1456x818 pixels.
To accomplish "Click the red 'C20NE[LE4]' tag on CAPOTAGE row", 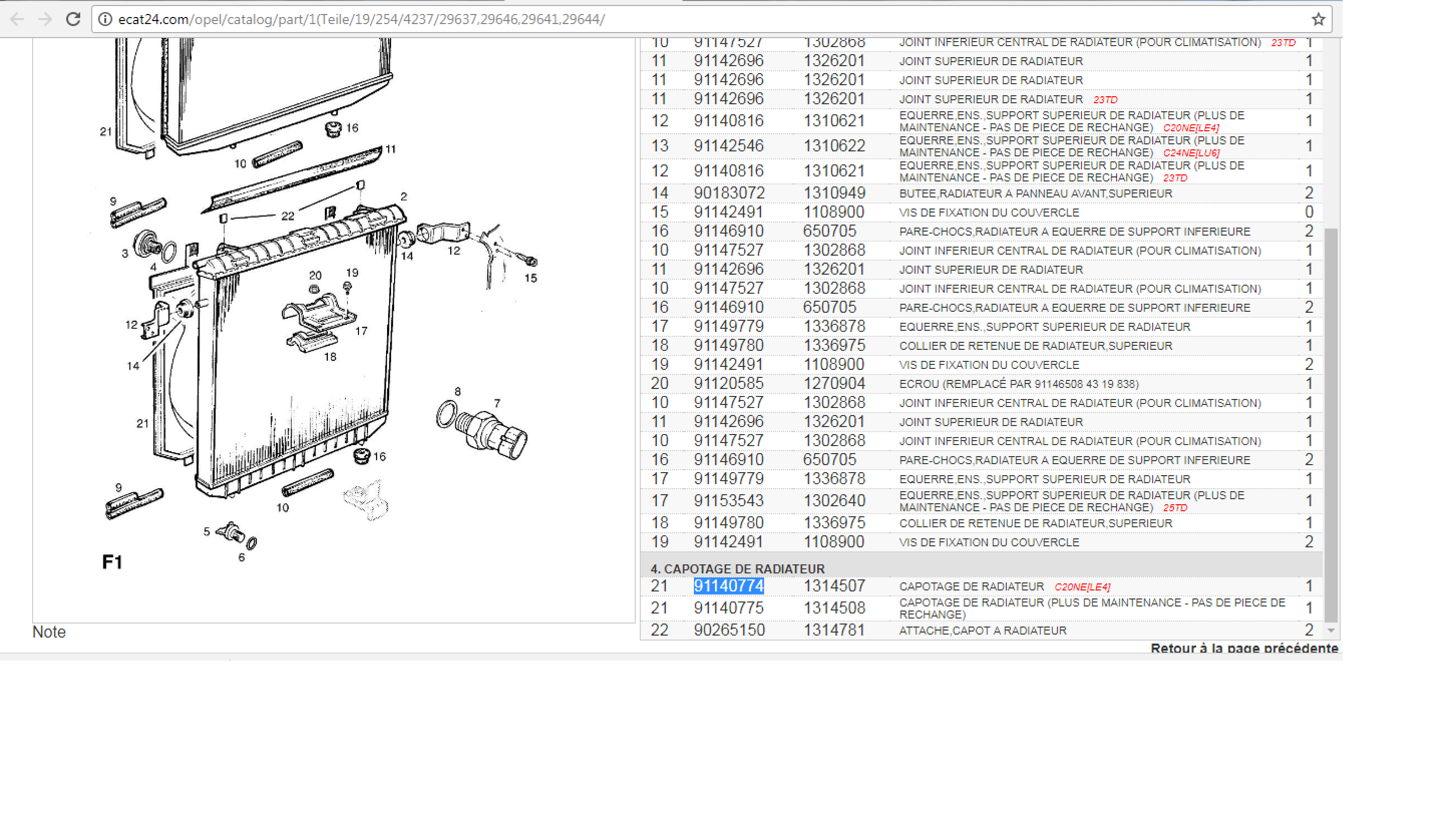I will pos(1082,587).
